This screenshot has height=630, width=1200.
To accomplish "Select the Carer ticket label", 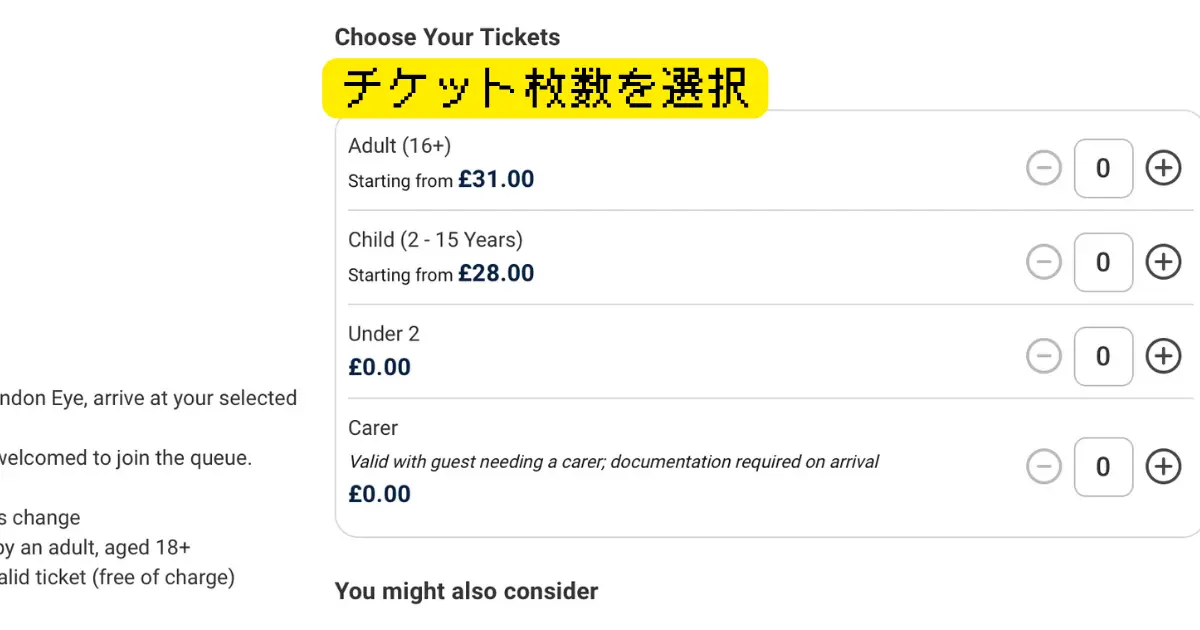I will point(373,428).
